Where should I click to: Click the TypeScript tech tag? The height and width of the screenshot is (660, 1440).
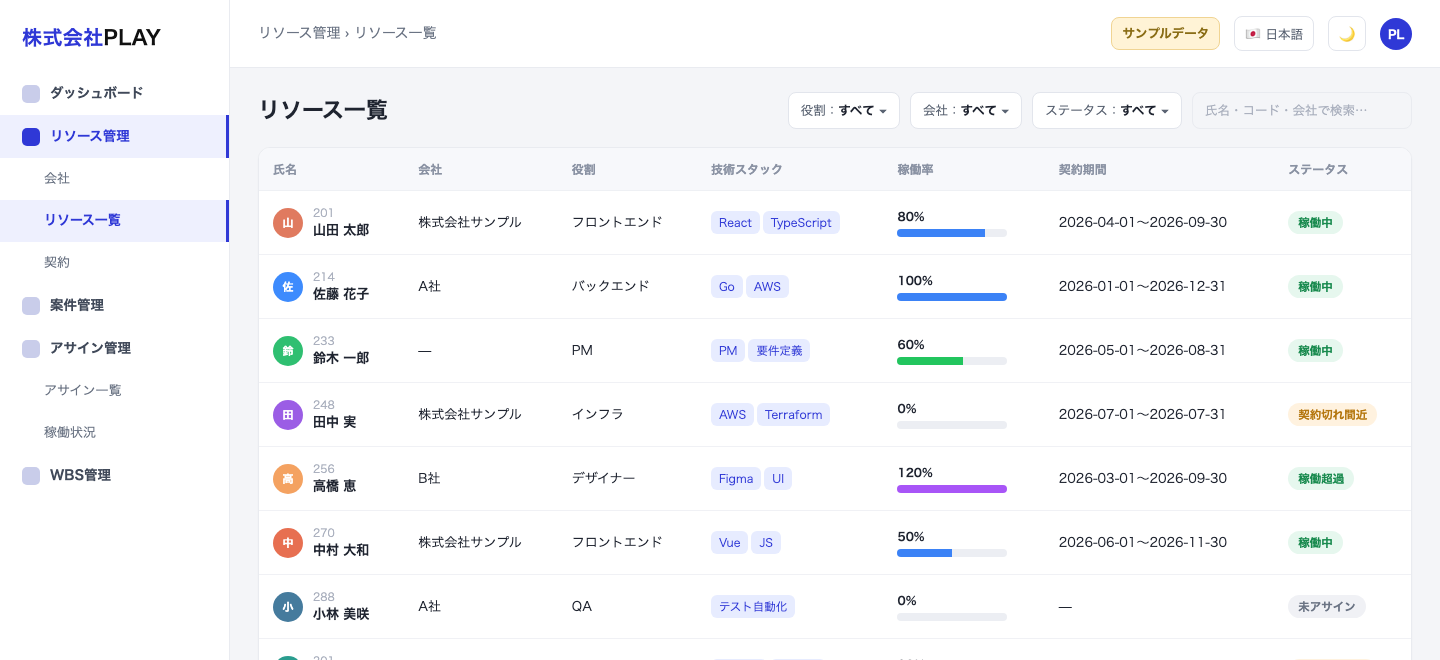(x=801, y=223)
